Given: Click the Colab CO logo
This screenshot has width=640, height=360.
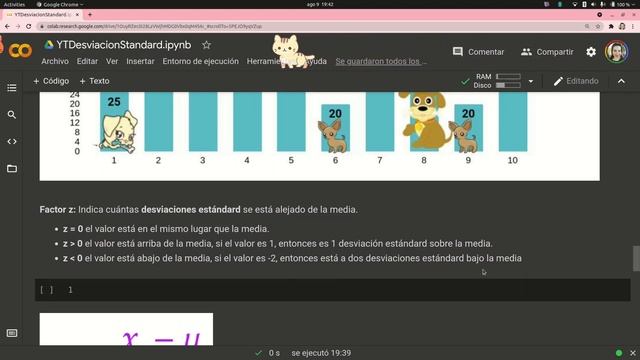Looking at the screenshot, I should tap(20, 51).
